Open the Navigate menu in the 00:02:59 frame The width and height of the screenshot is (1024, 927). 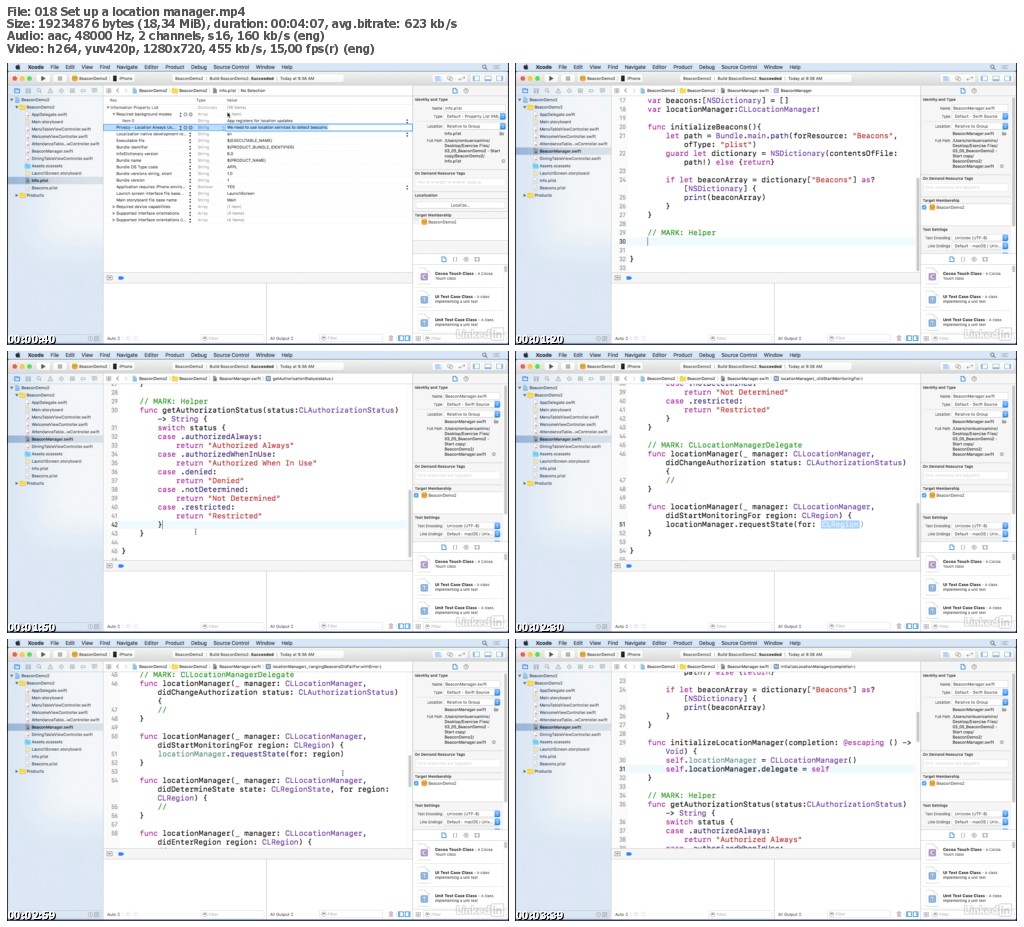(127, 643)
